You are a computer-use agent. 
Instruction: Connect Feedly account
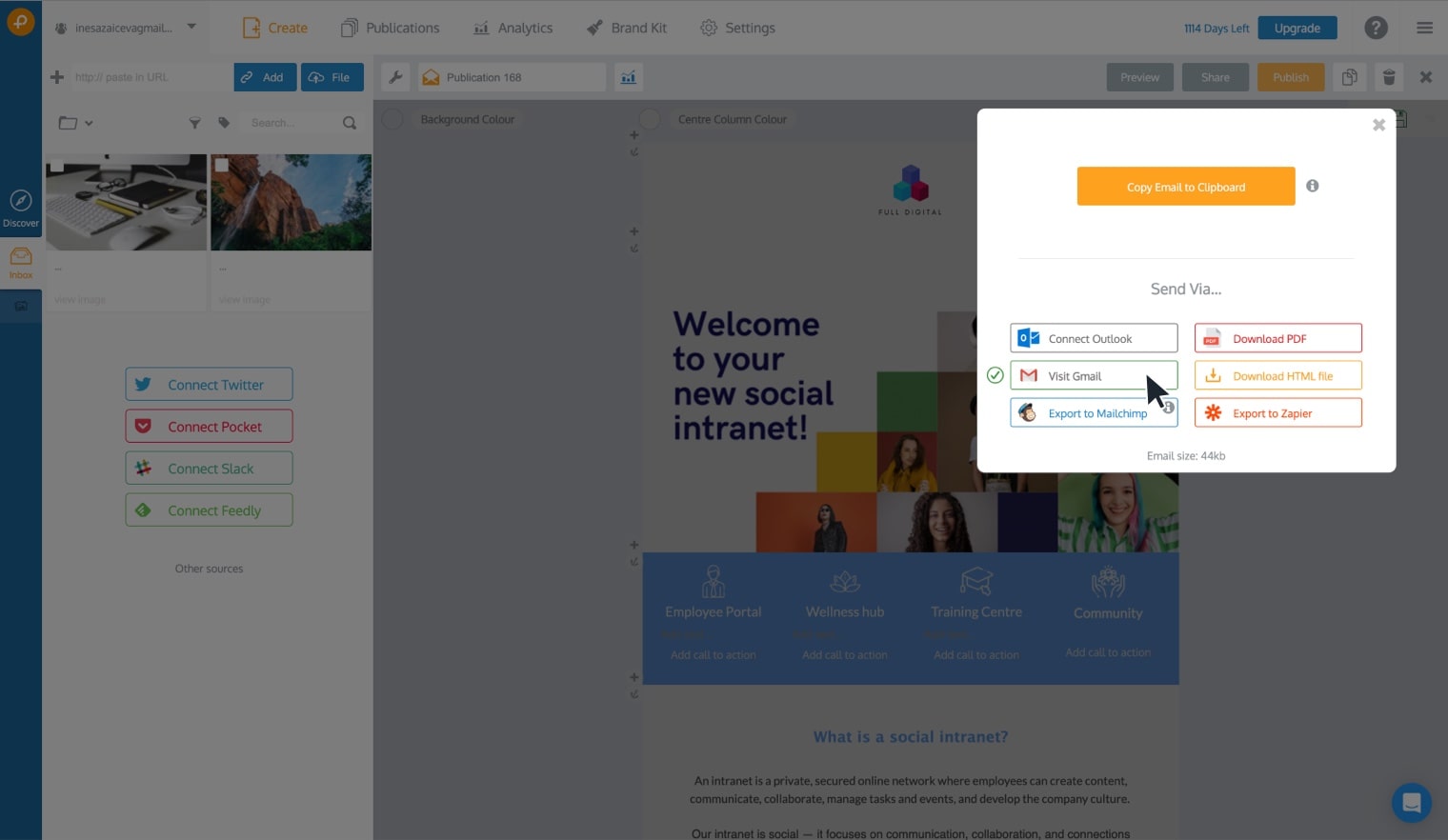click(x=209, y=510)
